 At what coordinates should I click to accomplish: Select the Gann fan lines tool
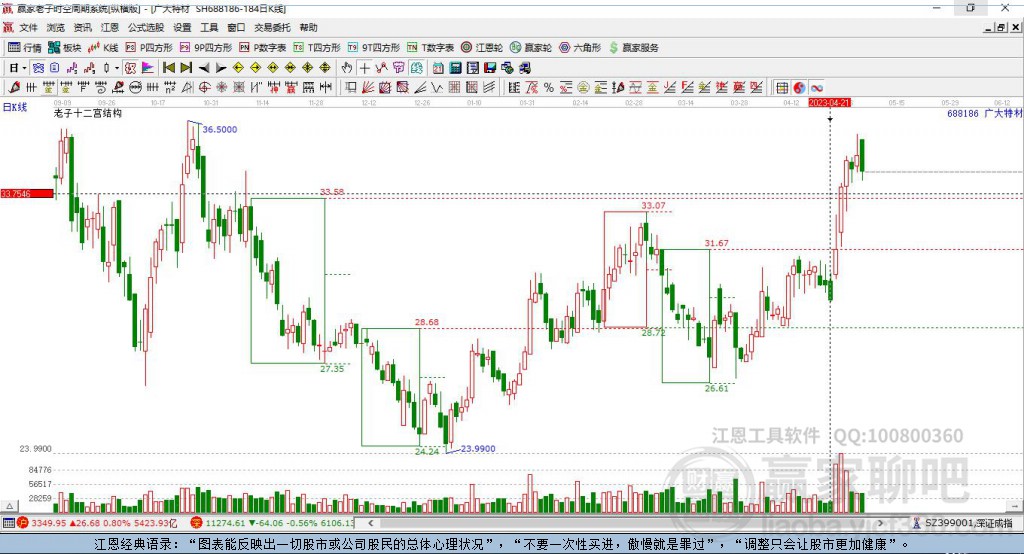tap(368, 88)
